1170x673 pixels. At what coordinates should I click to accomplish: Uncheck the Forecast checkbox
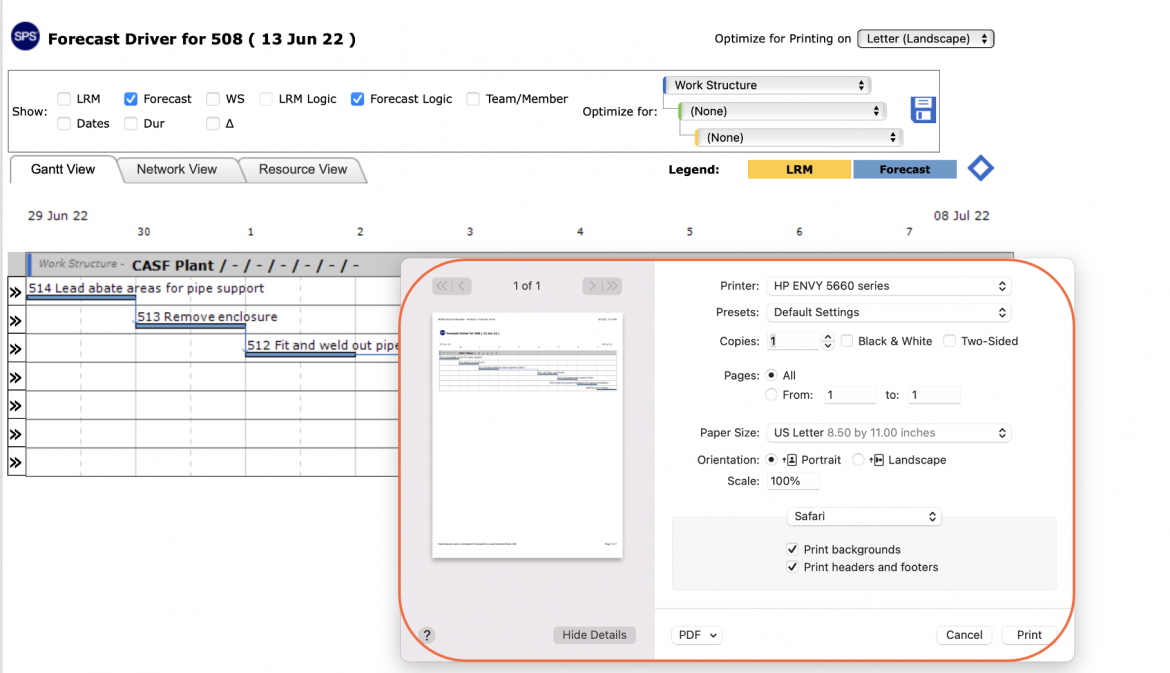[x=131, y=98]
